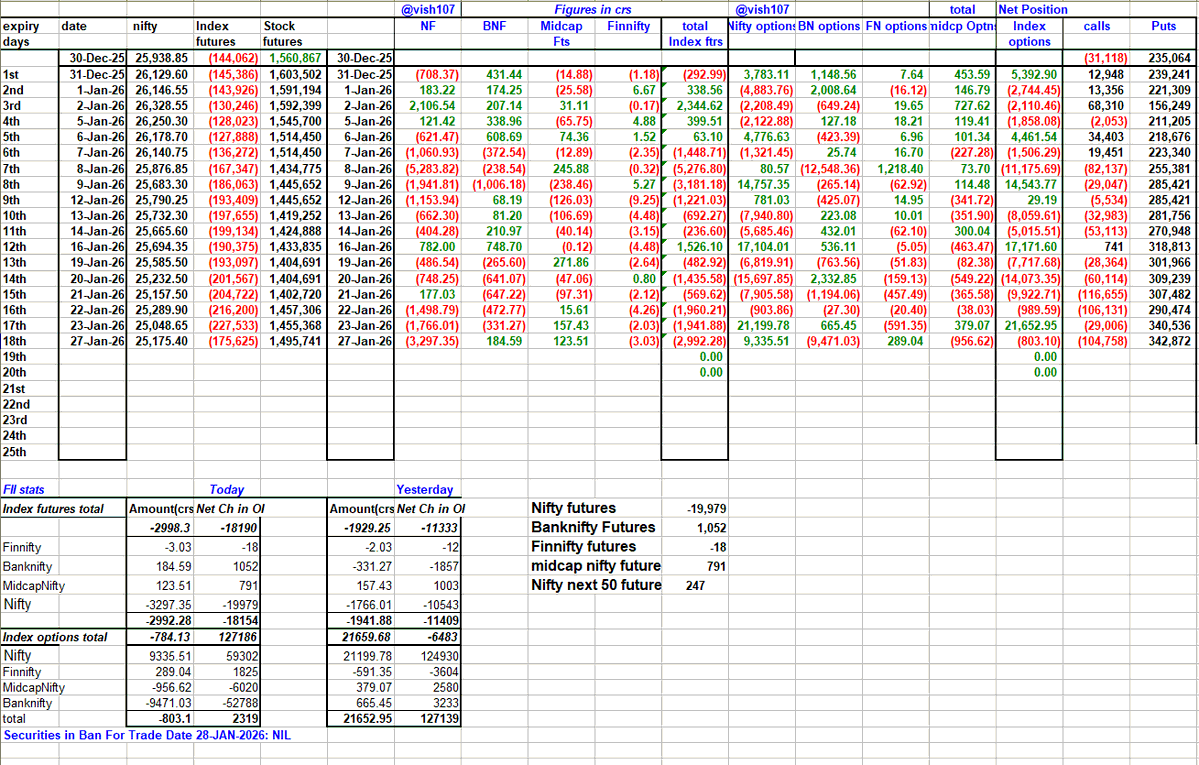This screenshot has height=765, width=1199.
Task: Click Nifty options value 17,104.01
Action: (x=763, y=247)
